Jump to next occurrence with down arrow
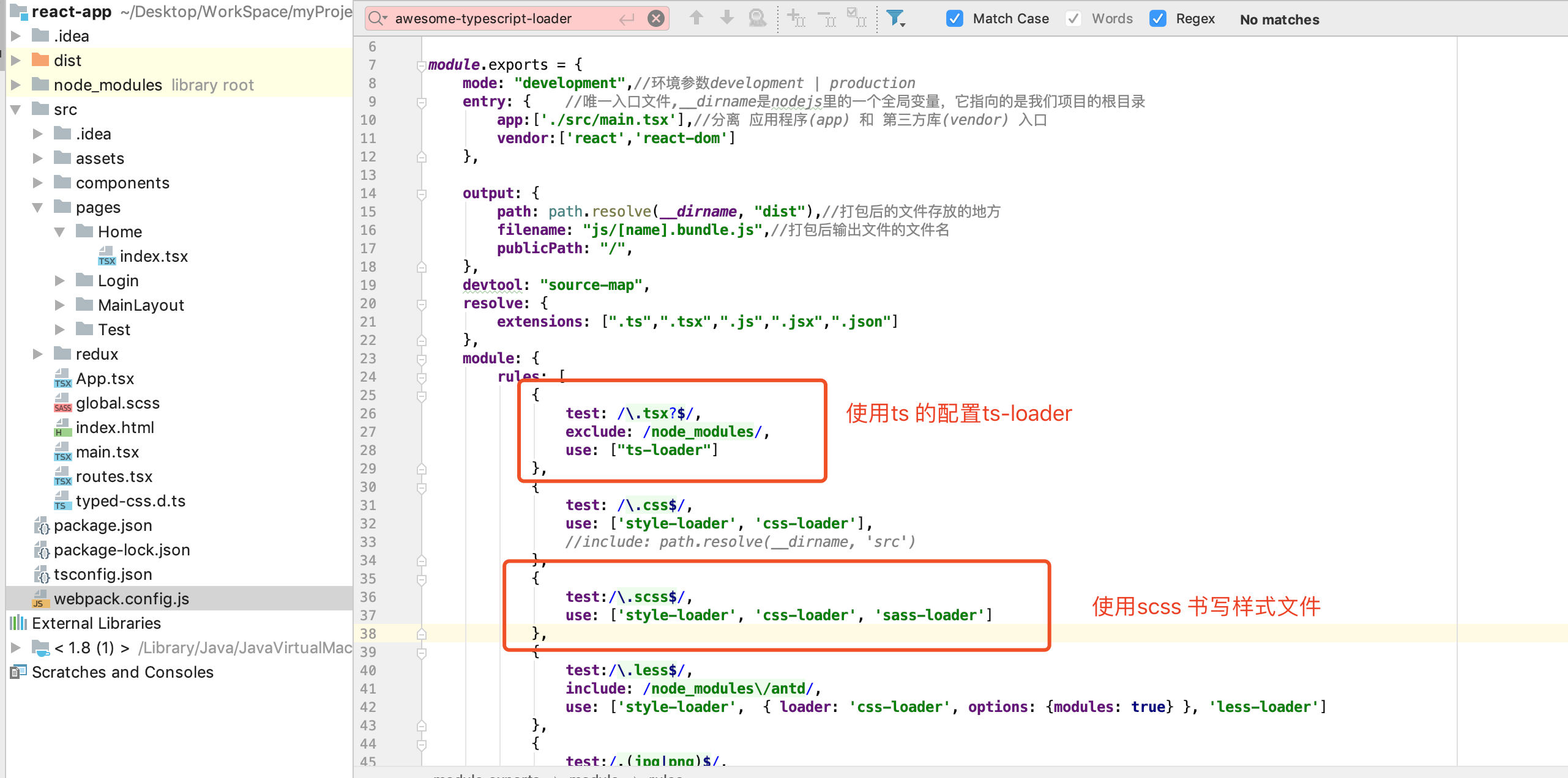Viewport: 1568px width, 778px height. click(726, 18)
